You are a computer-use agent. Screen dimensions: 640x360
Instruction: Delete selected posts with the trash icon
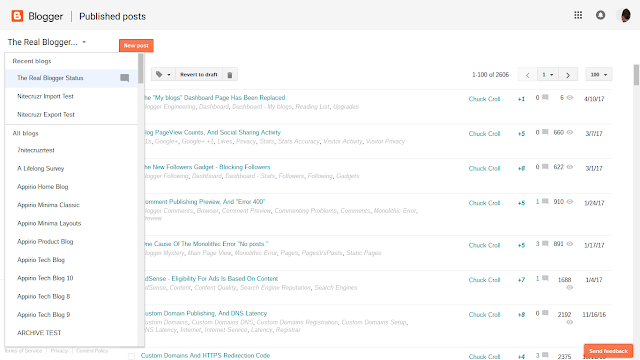click(230, 75)
